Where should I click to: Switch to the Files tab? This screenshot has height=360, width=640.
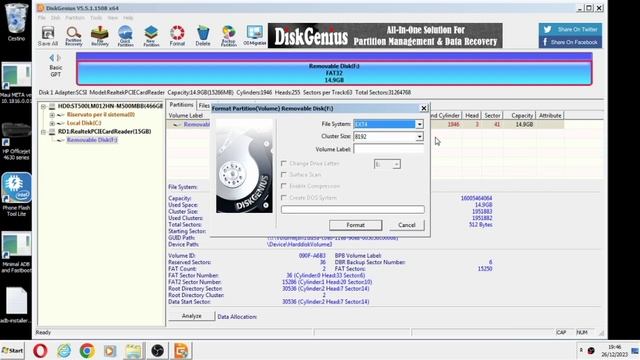(x=204, y=105)
